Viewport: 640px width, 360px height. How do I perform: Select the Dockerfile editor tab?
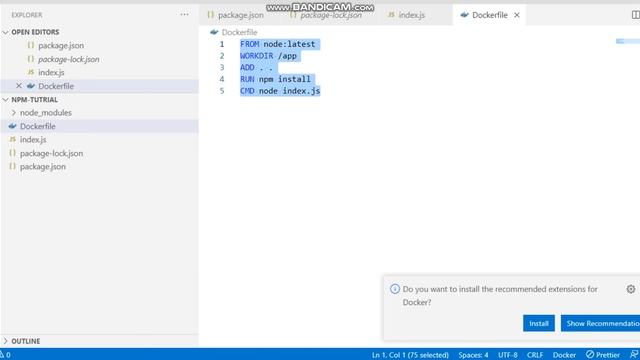(489, 15)
